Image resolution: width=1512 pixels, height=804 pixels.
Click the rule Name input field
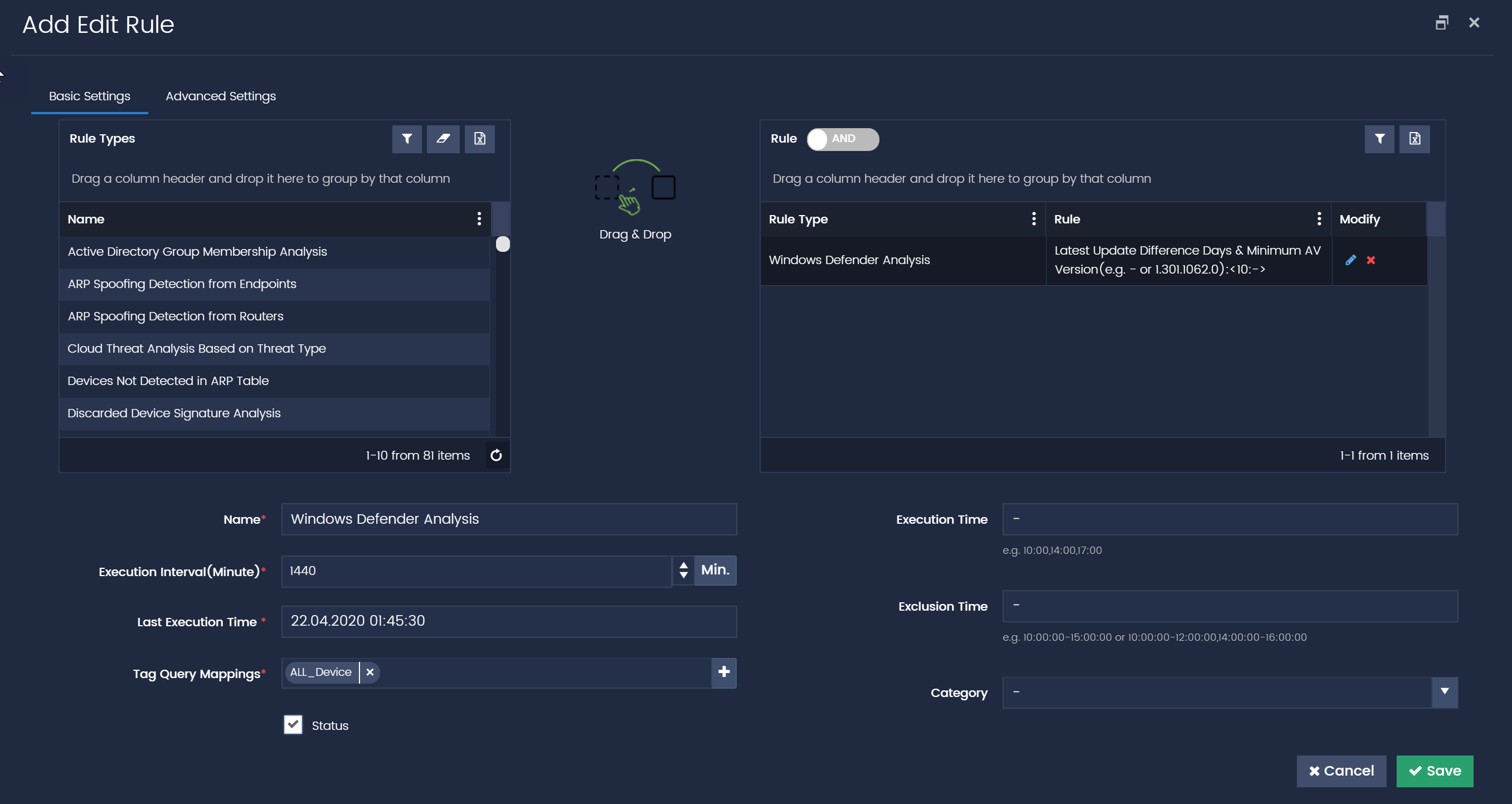click(x=509, y=519)
